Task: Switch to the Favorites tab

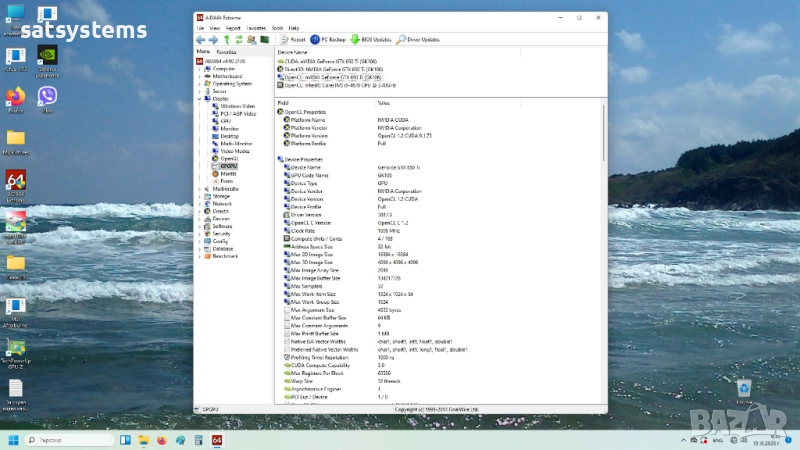Action: pyautogui.click(x=227, y=51)
